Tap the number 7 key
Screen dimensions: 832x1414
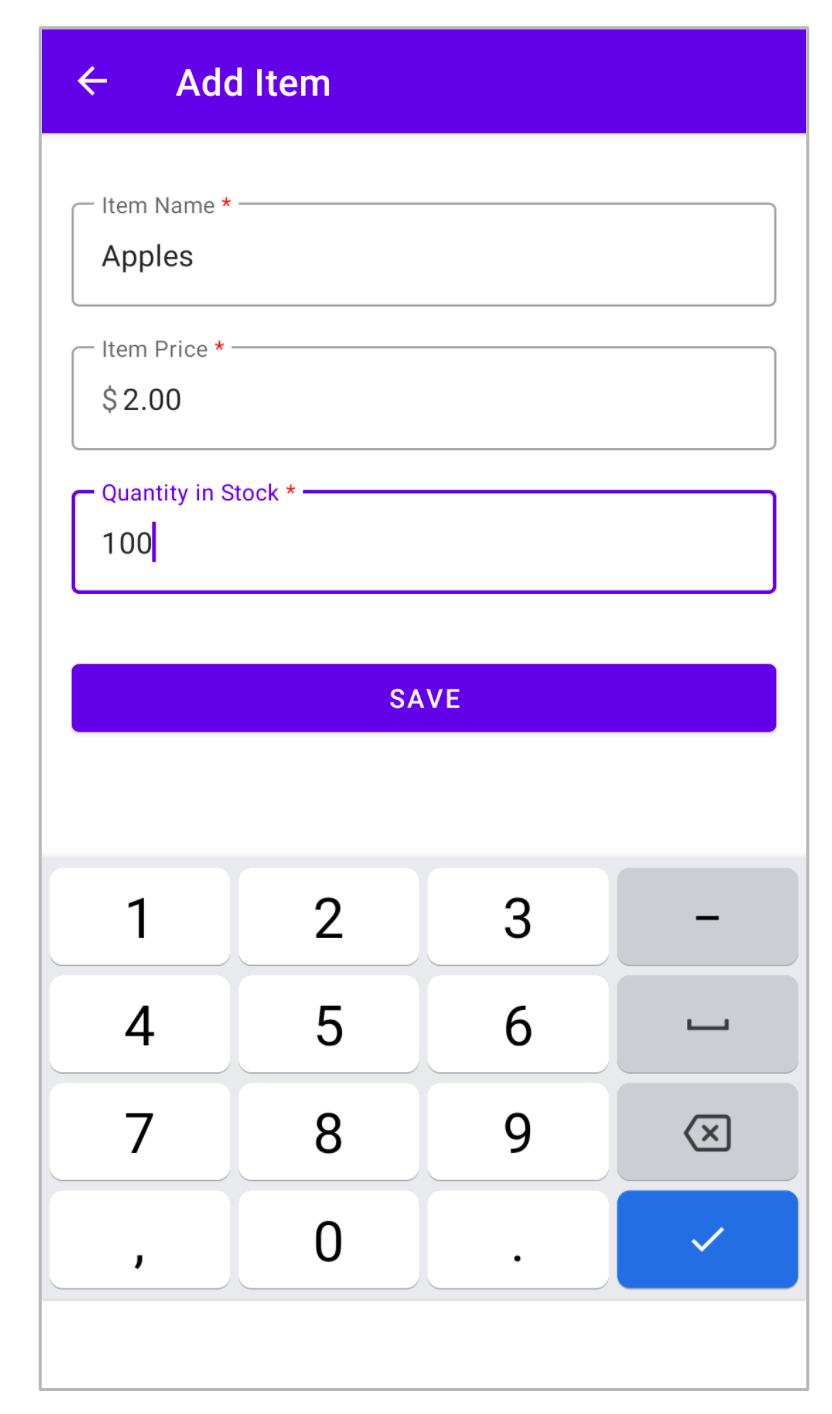tap(140, 1132)
